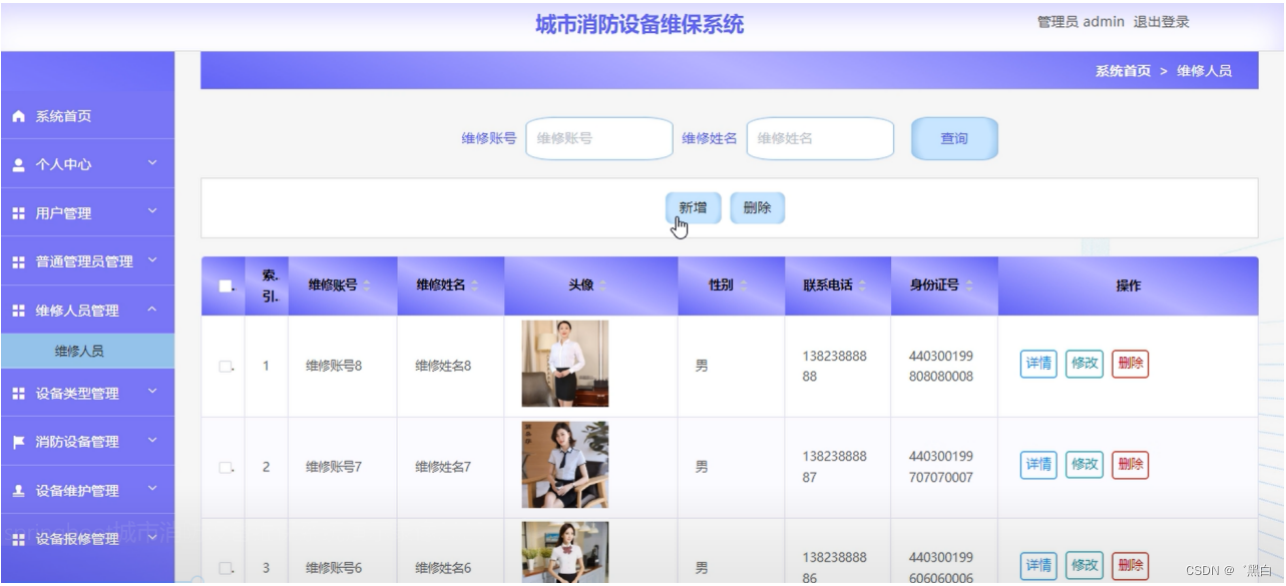Open the 消防设备管理 sidebar menu
The width and height of the screenshot is (1286, 586).
[87, 442]
